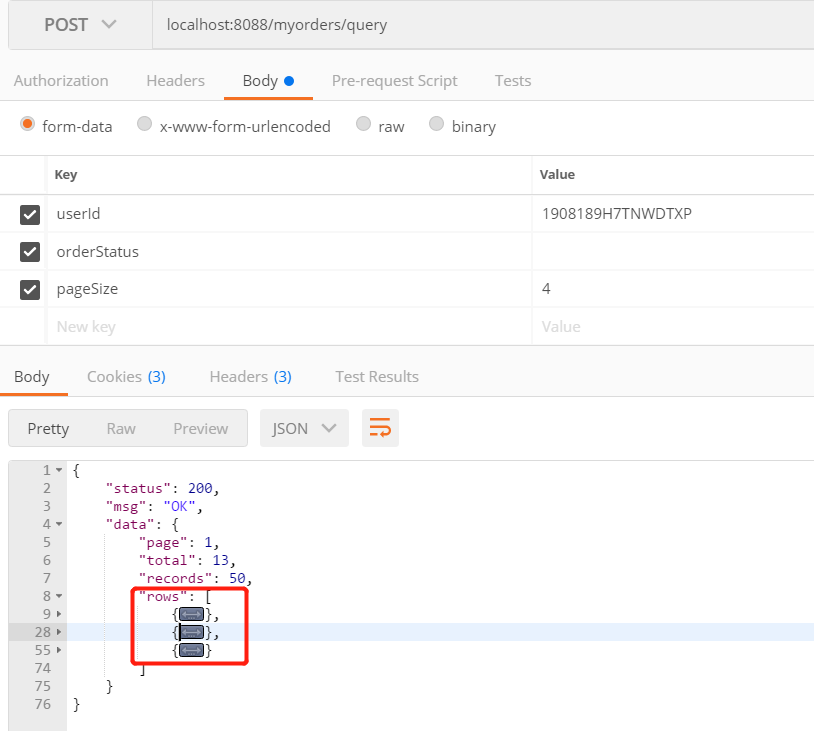Click the pageSize value 4
This screenshot has width=814, height=731.
(546, 289)
